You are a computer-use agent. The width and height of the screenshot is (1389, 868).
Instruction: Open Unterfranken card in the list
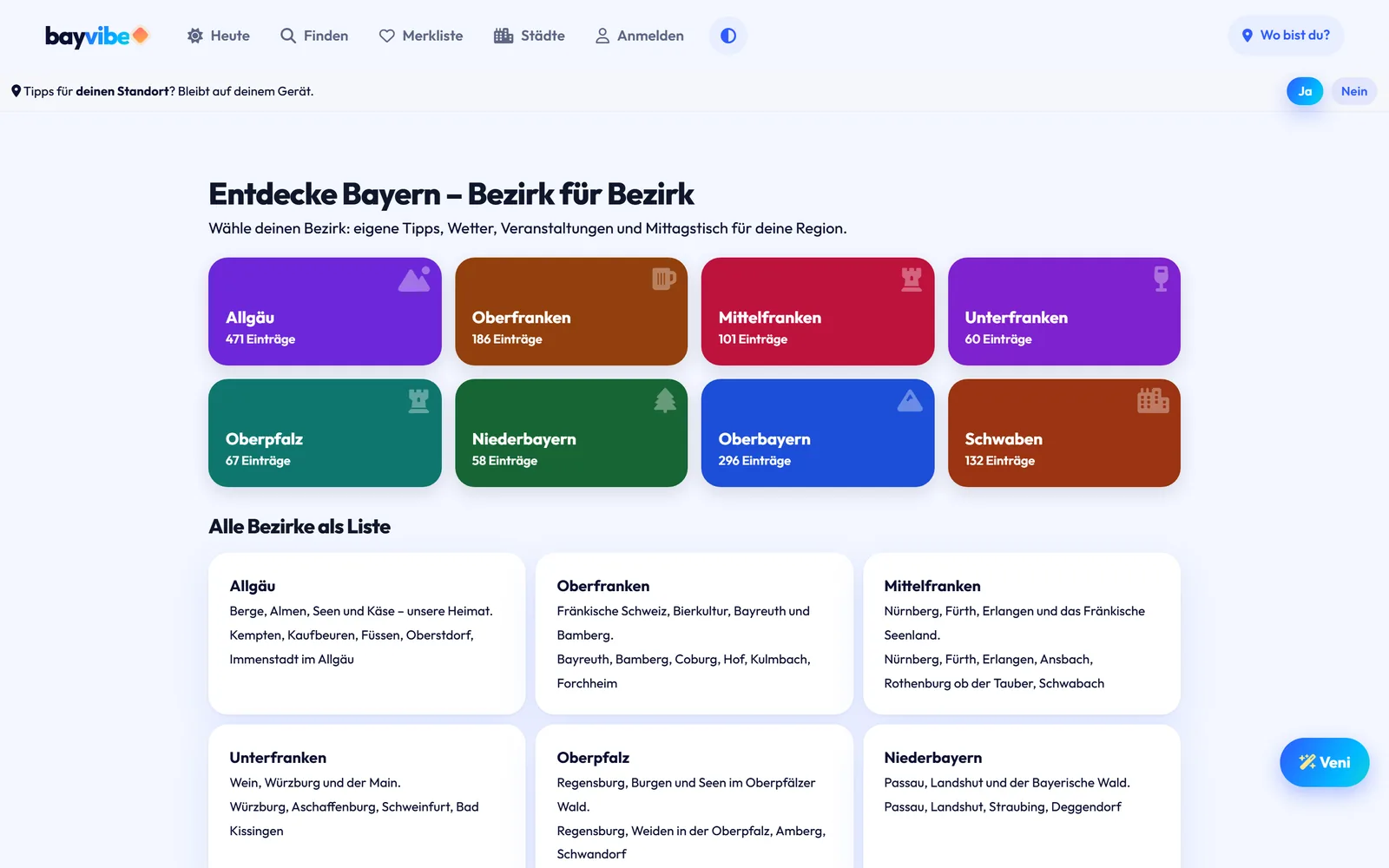[x=366, y=797]
